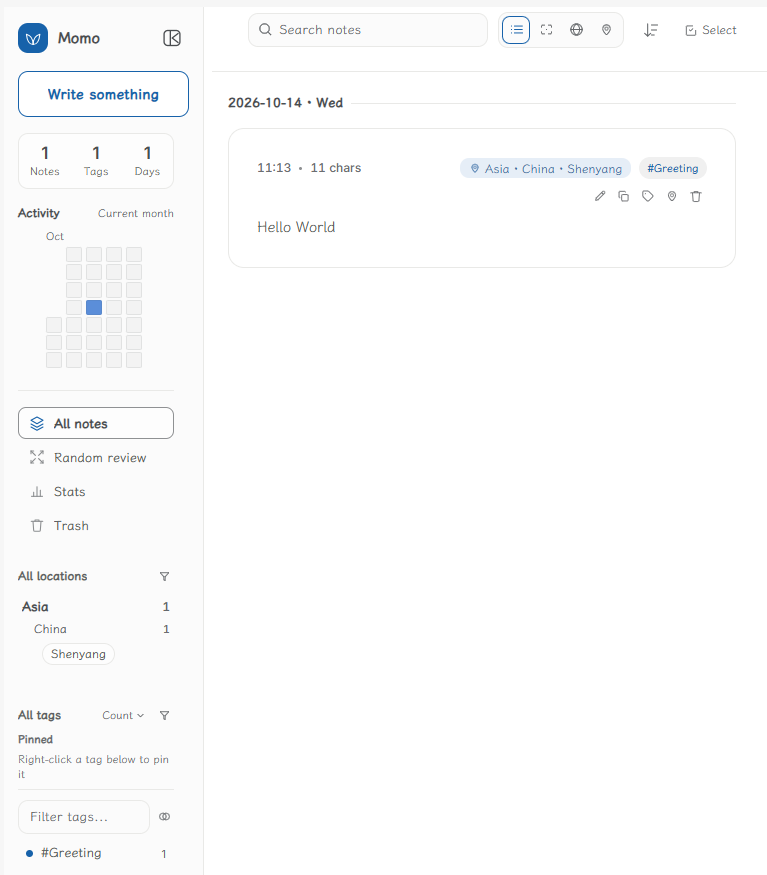767x875 pixels.
Task: Click the stacked layers icon beside All notes
Action: [x=37, y=424]
